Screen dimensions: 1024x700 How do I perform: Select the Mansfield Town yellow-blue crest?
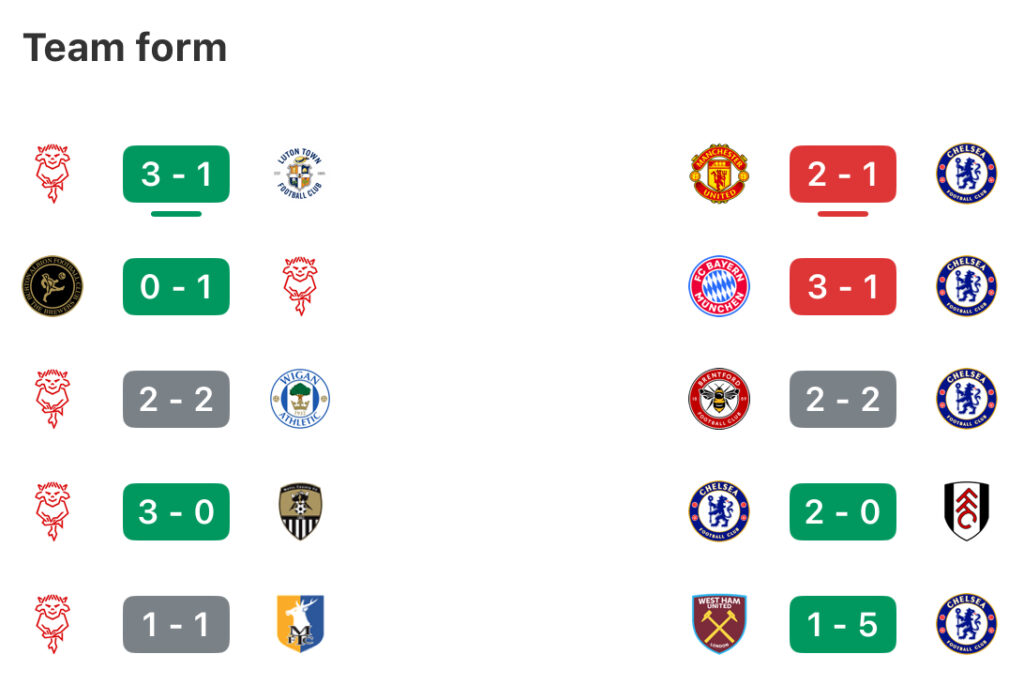tap(299, 624)
